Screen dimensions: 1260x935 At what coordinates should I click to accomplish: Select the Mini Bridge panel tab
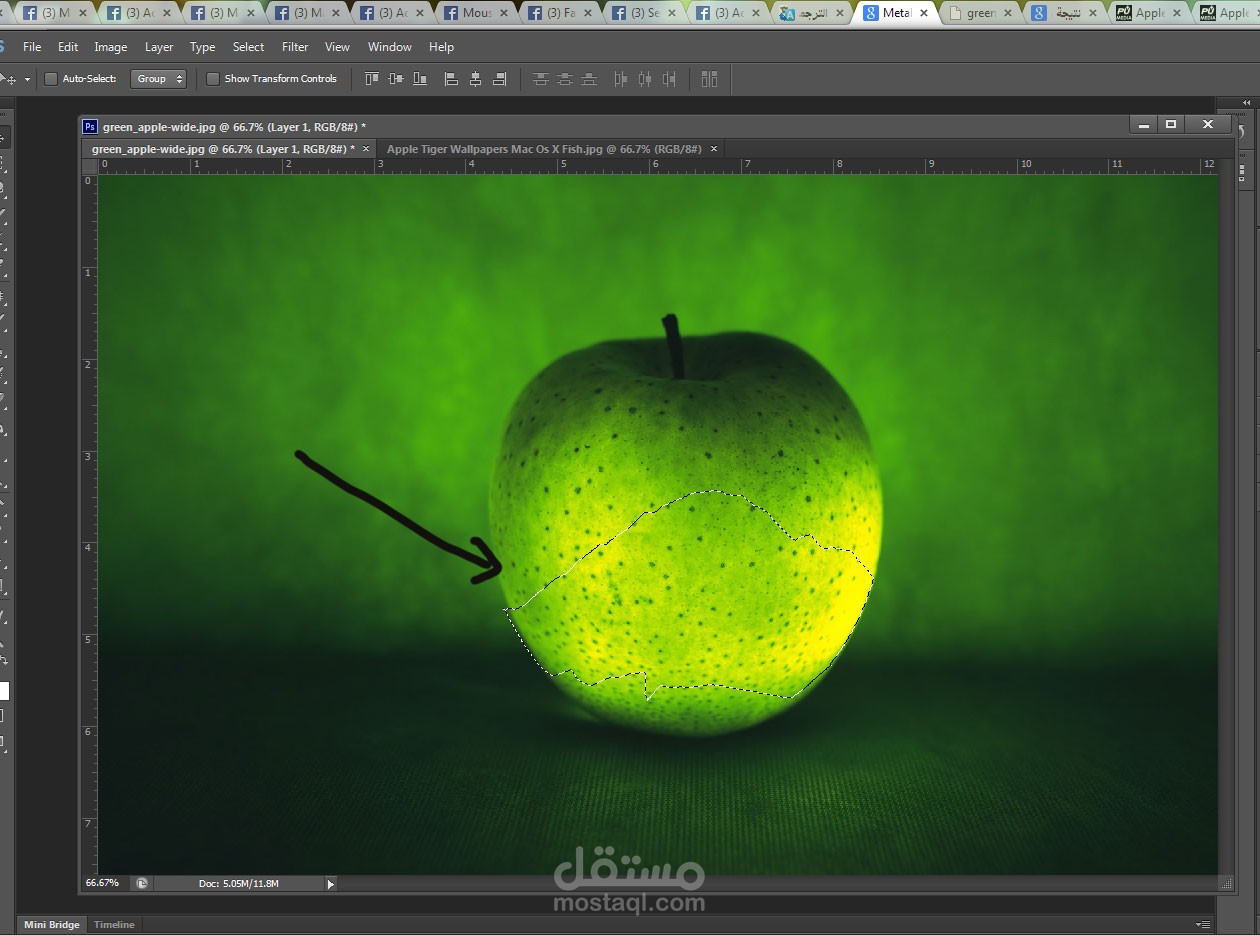tap(52, 925)
